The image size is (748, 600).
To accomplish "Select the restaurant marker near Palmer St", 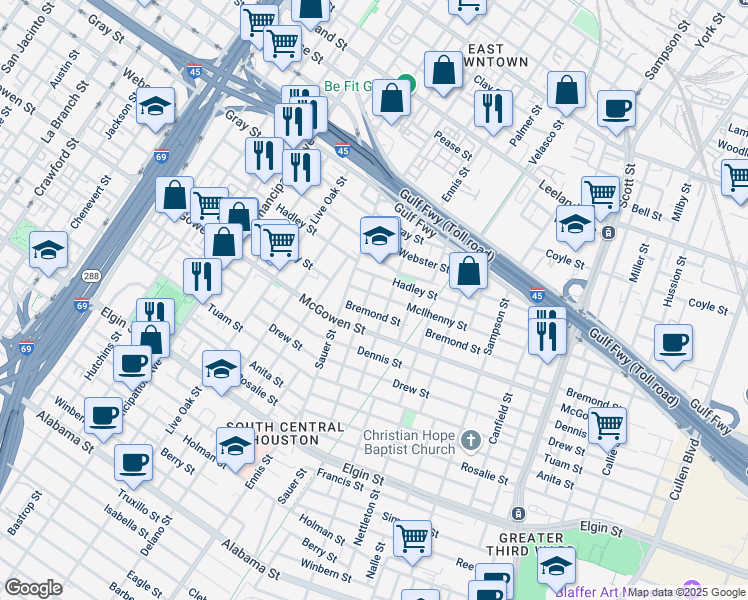I will (x=493, y=112).
